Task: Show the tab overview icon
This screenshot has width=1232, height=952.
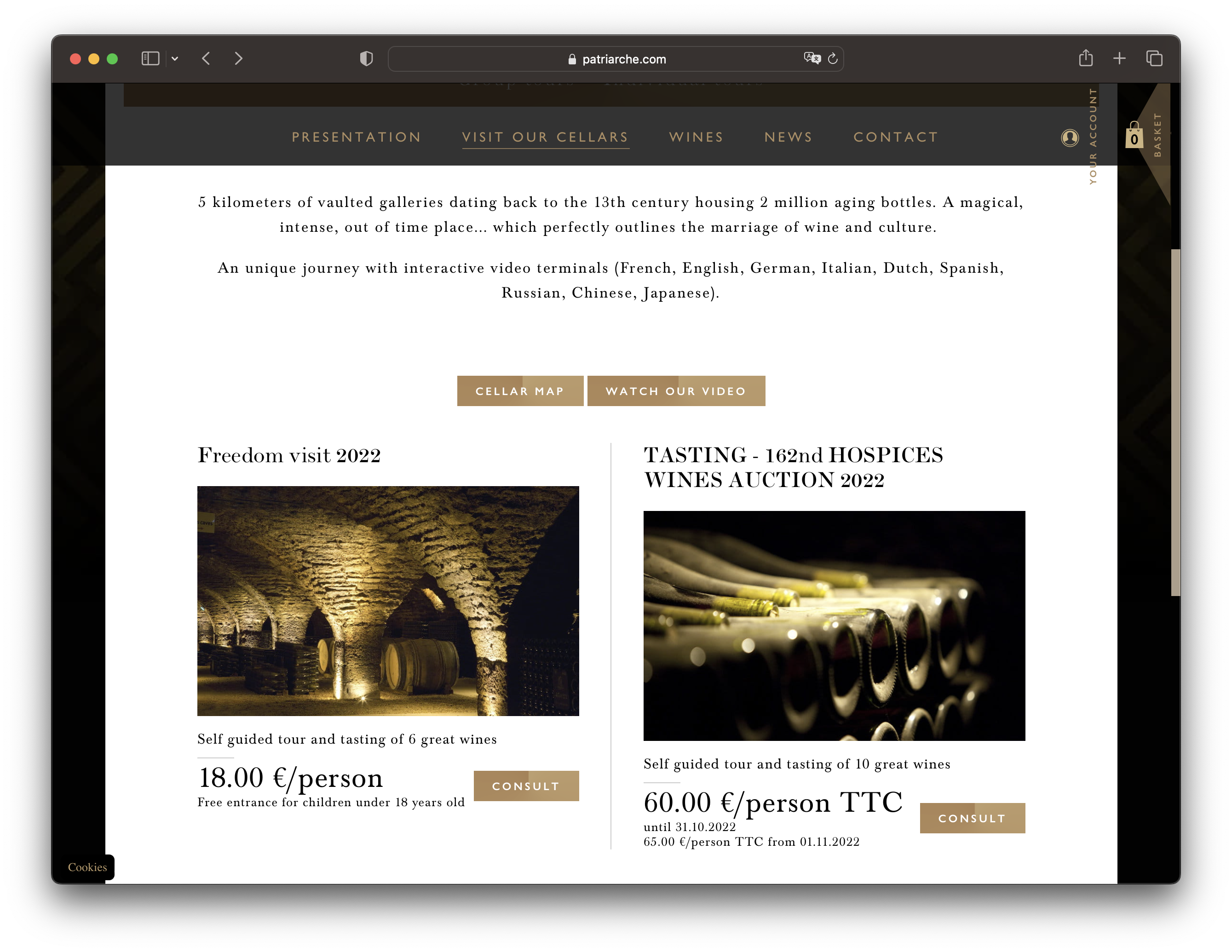Action: tap(1154, 59)
